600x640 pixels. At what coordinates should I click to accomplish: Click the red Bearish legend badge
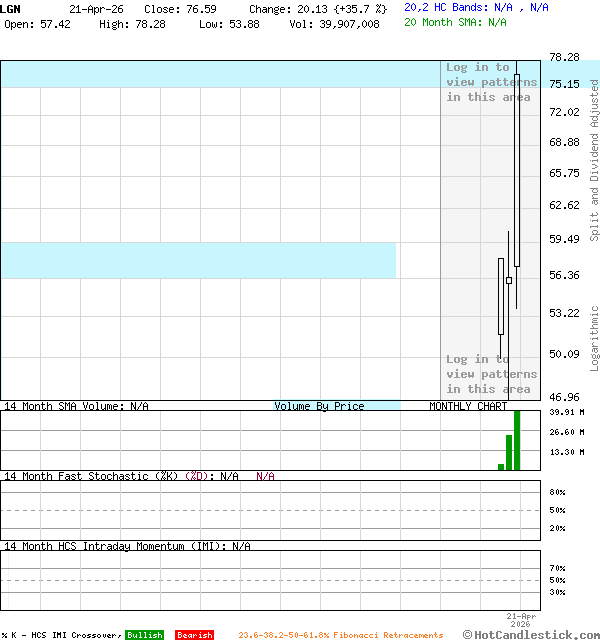pyautogui.click(x=194, y=635)
